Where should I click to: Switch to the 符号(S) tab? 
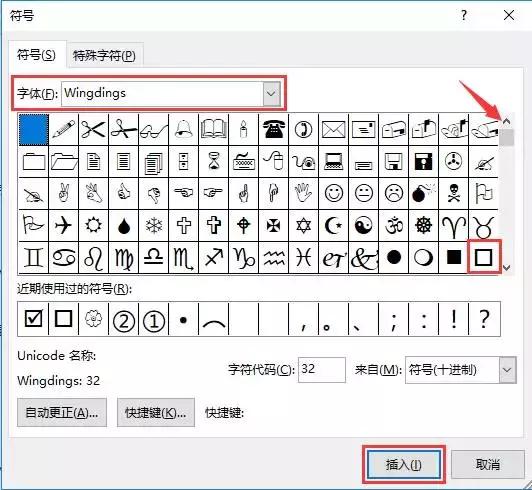(x=36, y=55)
